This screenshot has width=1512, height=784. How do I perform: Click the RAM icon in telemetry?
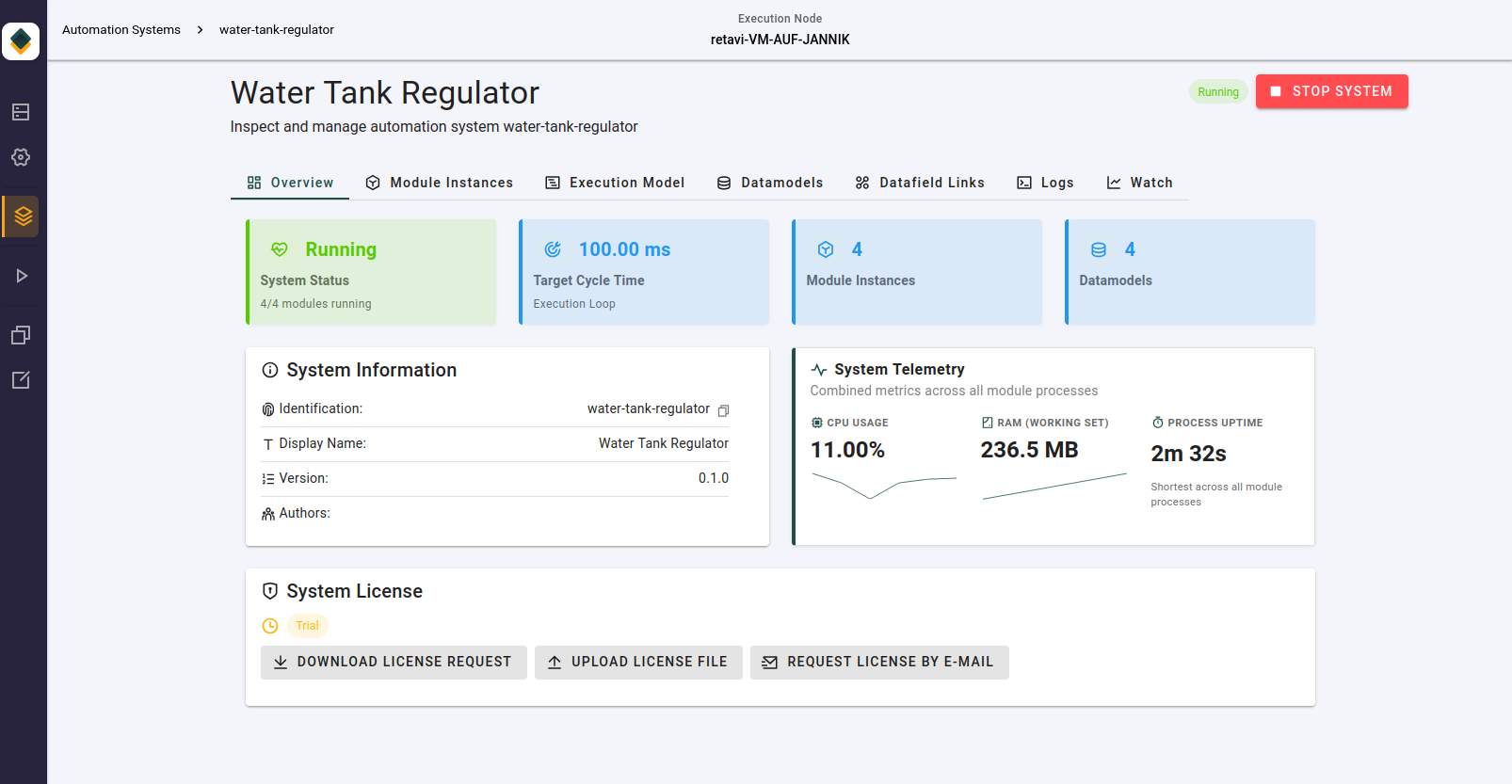tap(987, 423)
